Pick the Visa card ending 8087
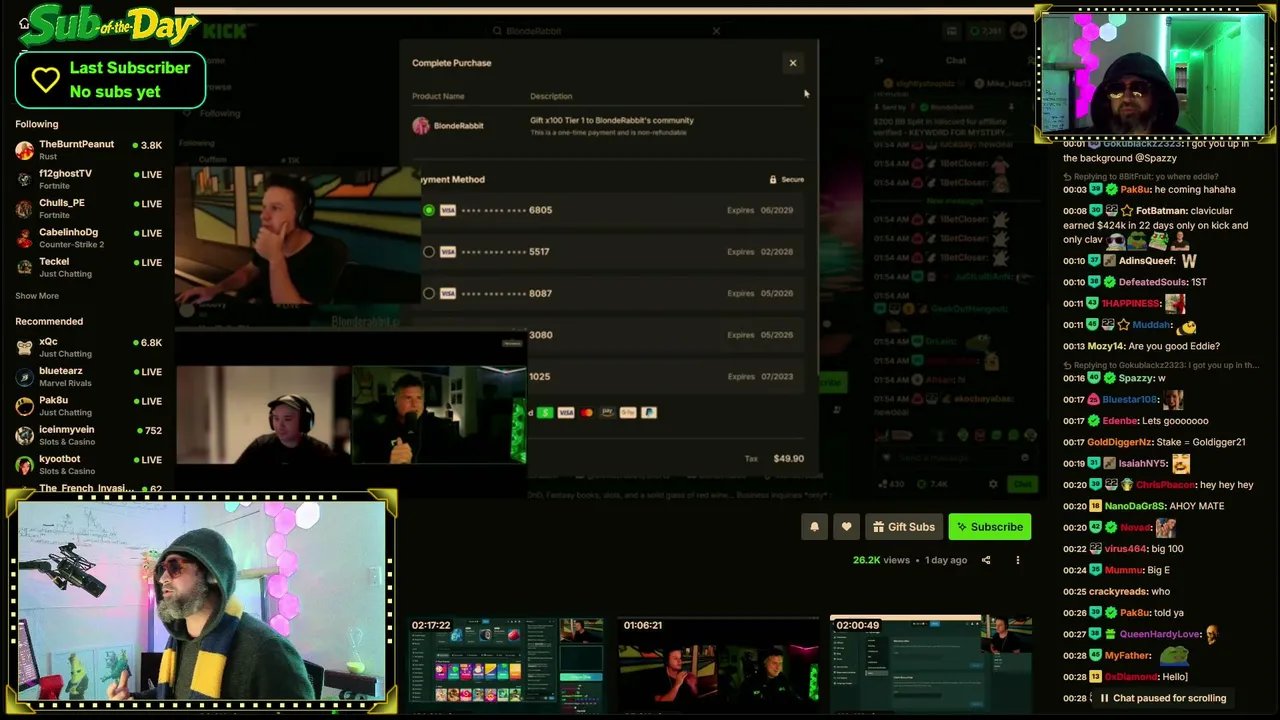Viewport: 1280px width, 720px height. coord(429,293)
